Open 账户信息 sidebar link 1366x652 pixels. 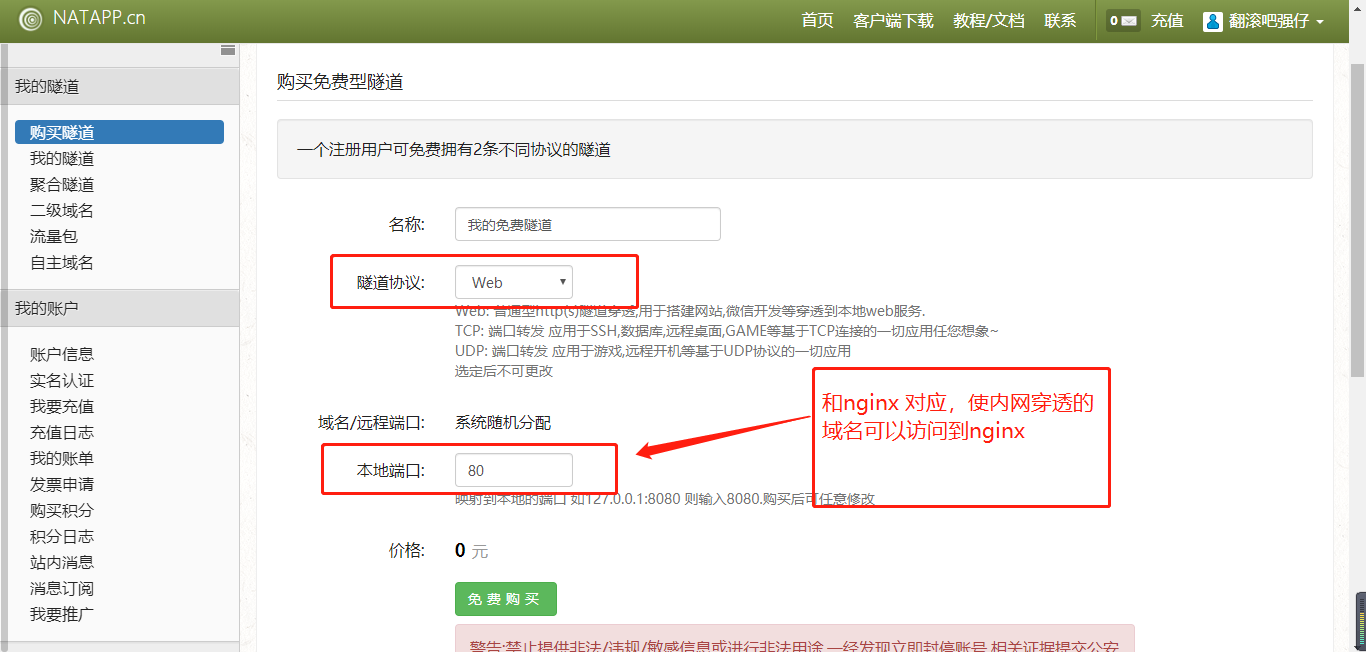[x=62, y=354]
